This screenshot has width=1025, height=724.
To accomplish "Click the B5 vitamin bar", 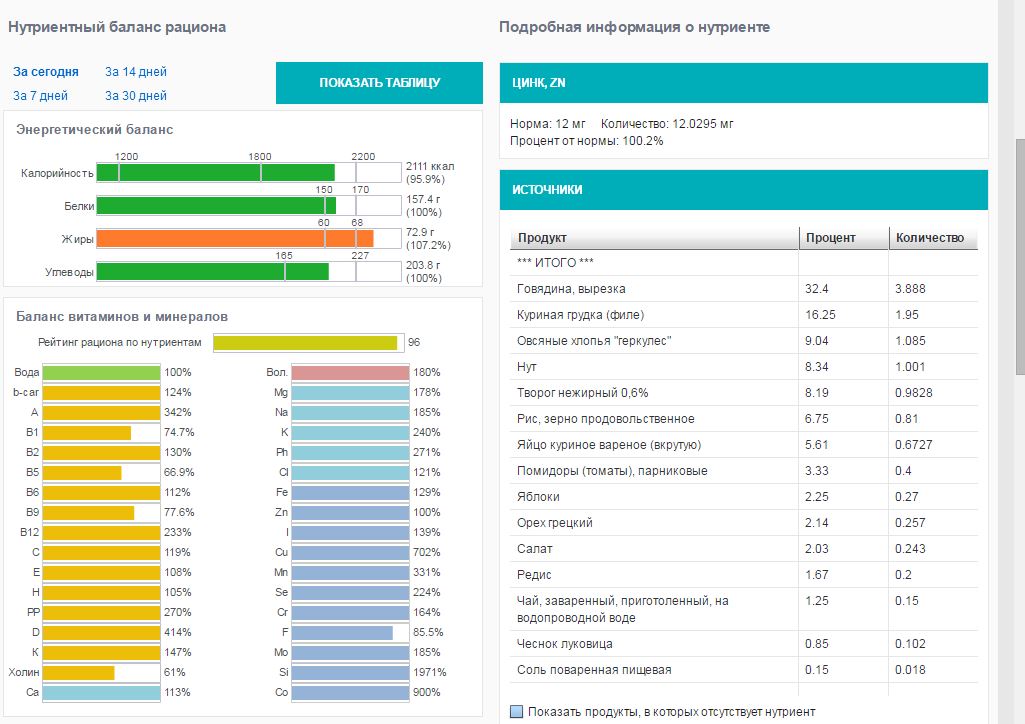I will (83, 472).
